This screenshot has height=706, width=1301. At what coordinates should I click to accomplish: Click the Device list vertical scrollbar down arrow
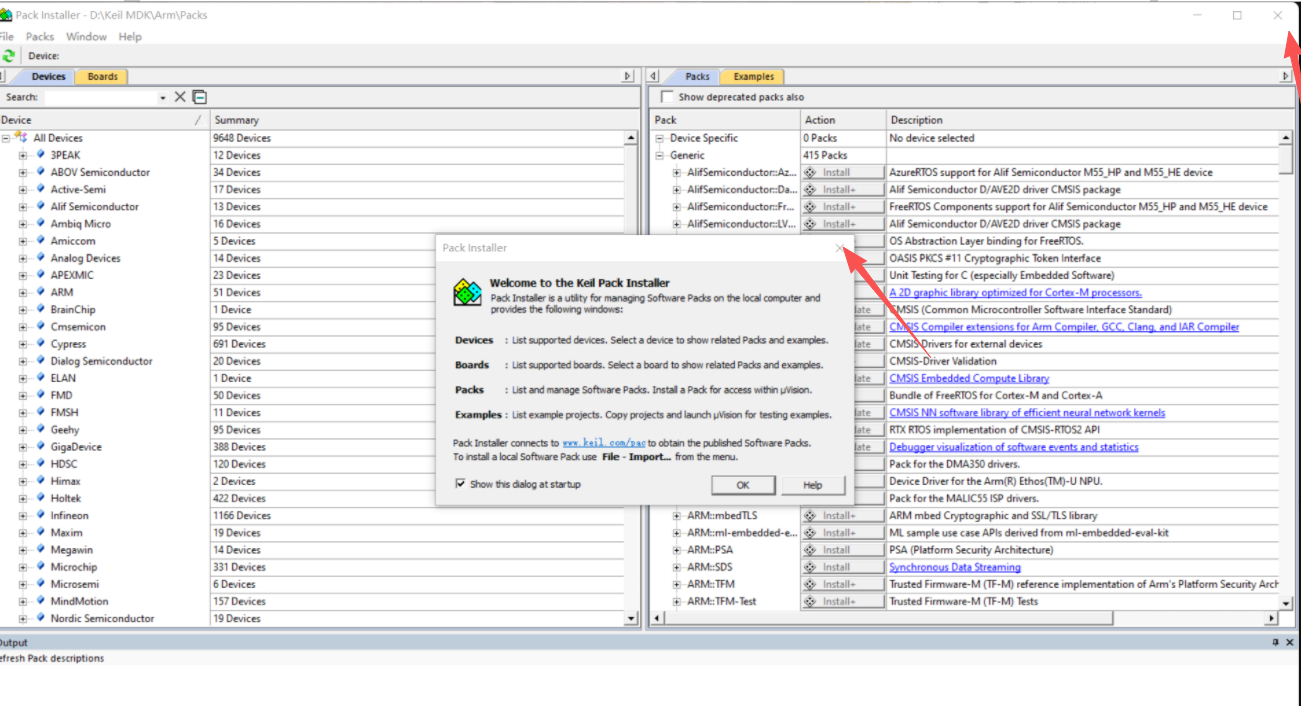631,619
